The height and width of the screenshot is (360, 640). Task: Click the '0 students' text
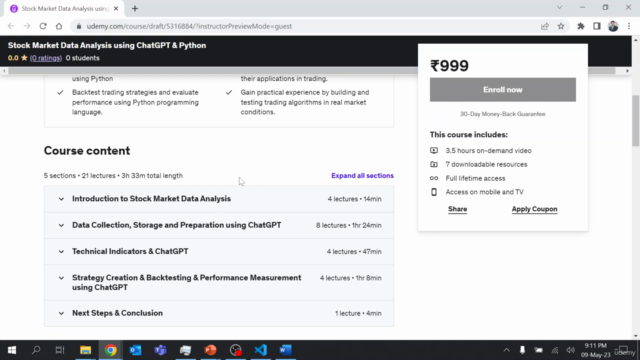(82, 58)
